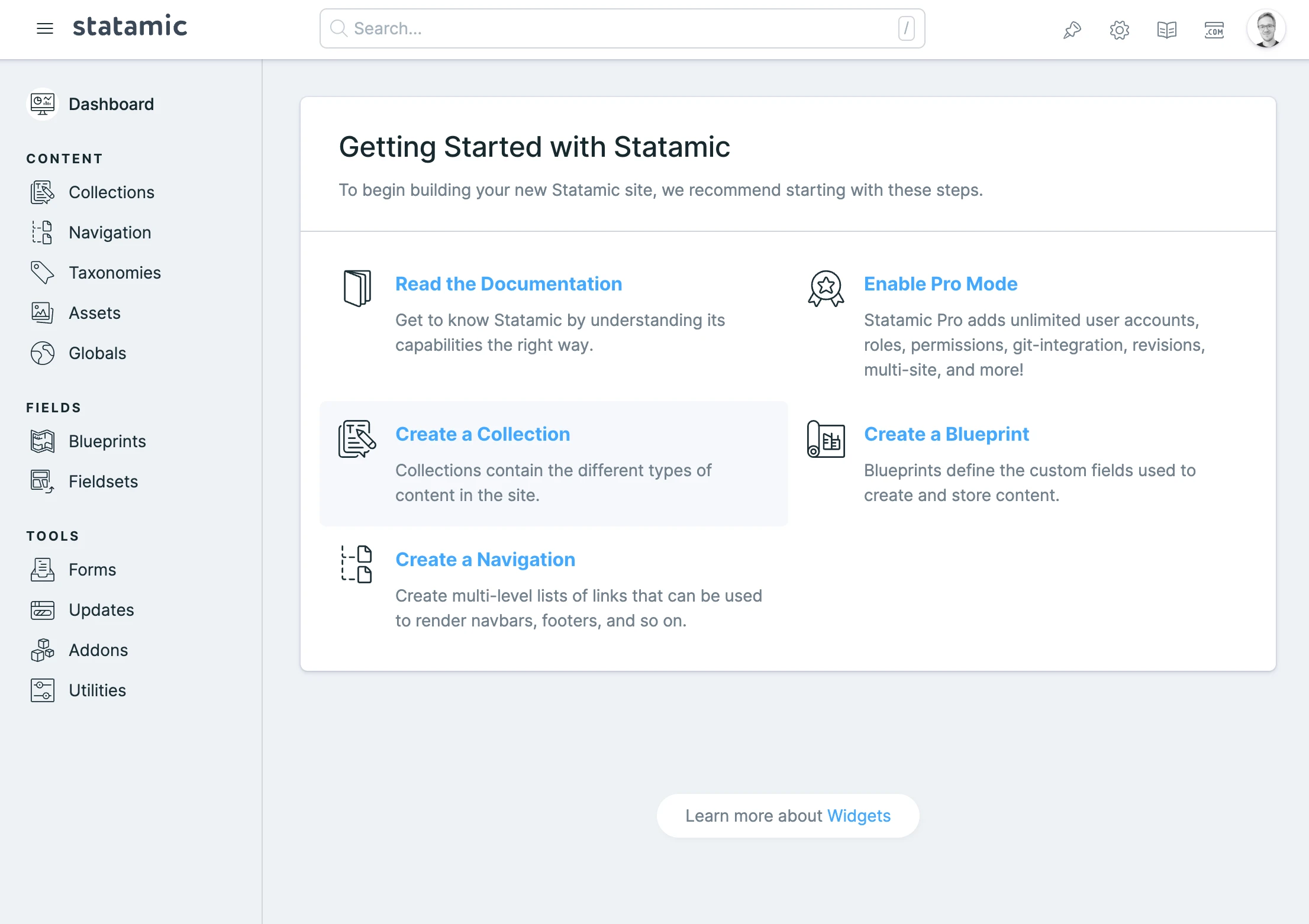Open Fieldsets from the sidebar
This screenshot has width=1309, height=924.
pos(103,482)
